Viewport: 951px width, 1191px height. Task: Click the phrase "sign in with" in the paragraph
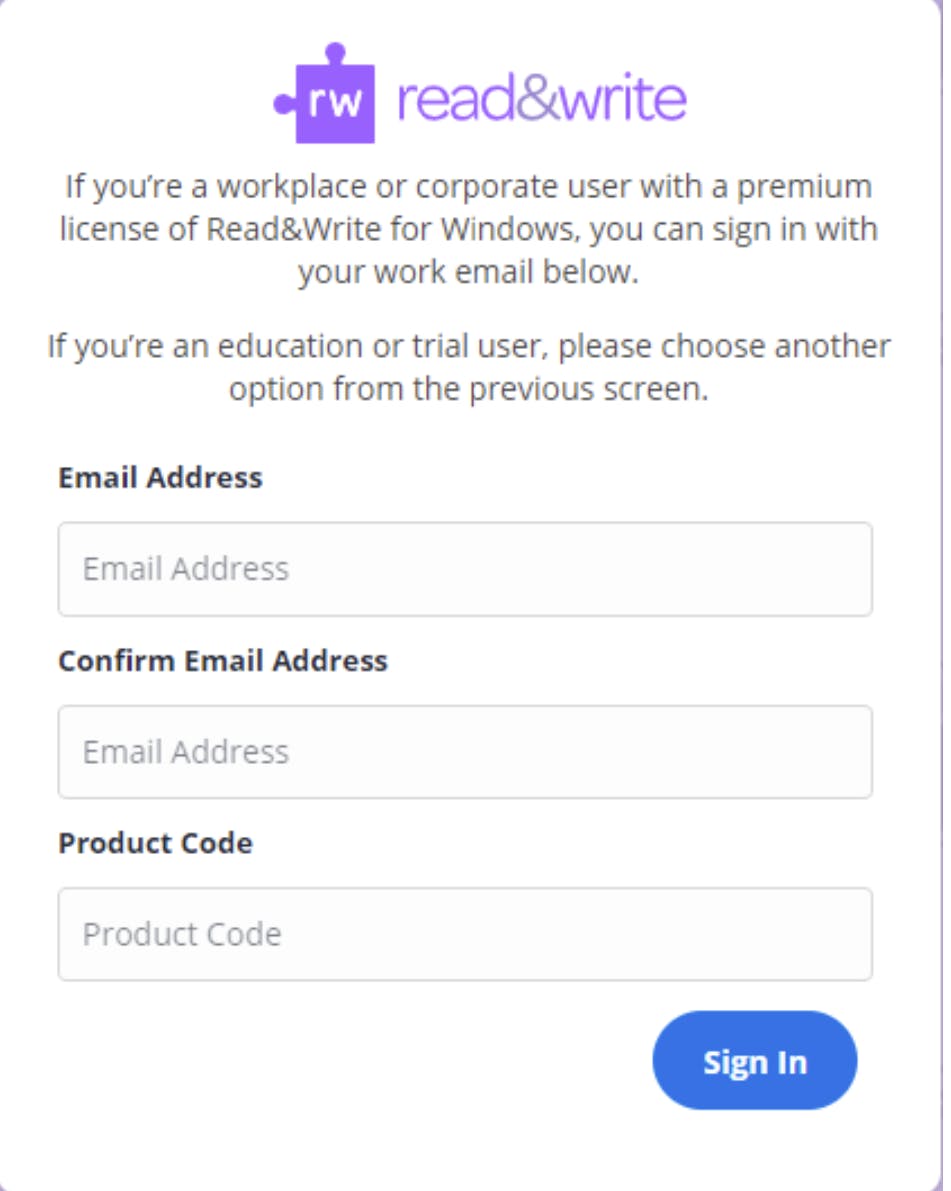(x=783, y=230)
